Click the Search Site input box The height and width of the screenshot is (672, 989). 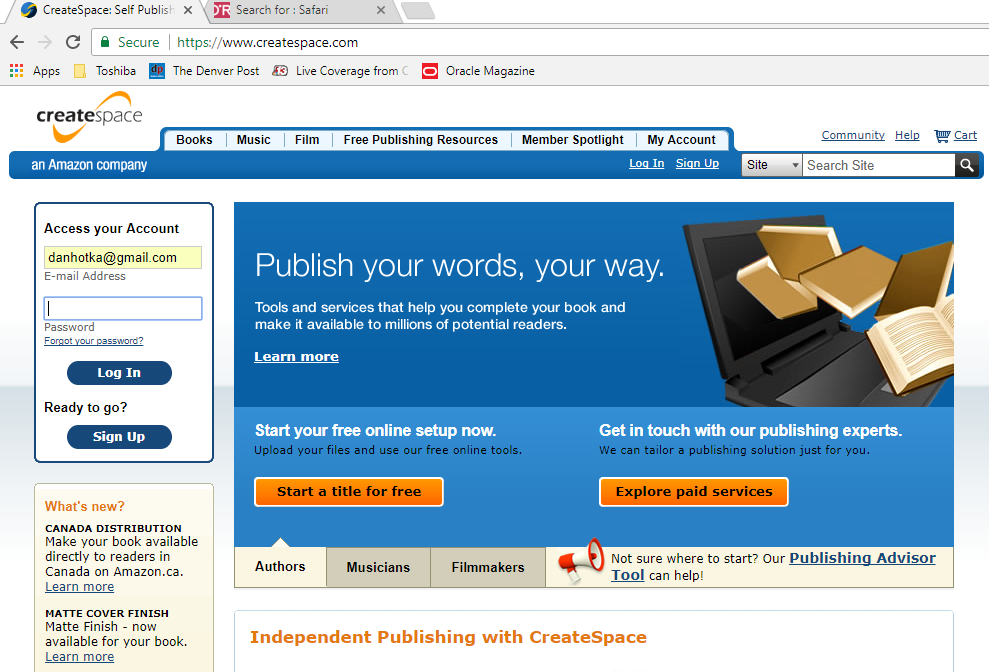pos(879,165)
